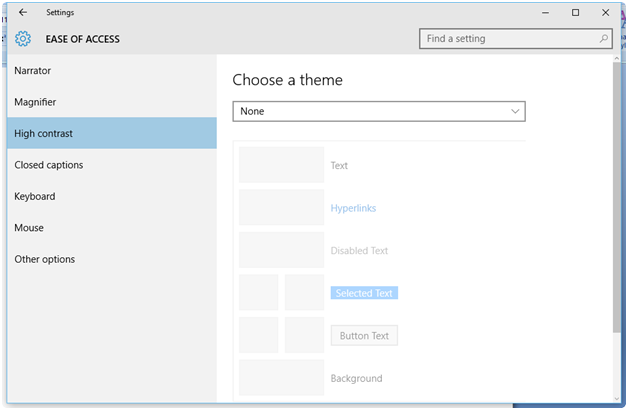Click the Hyperlinks preview link
628x410 pixels.
[x=353, y=208]
